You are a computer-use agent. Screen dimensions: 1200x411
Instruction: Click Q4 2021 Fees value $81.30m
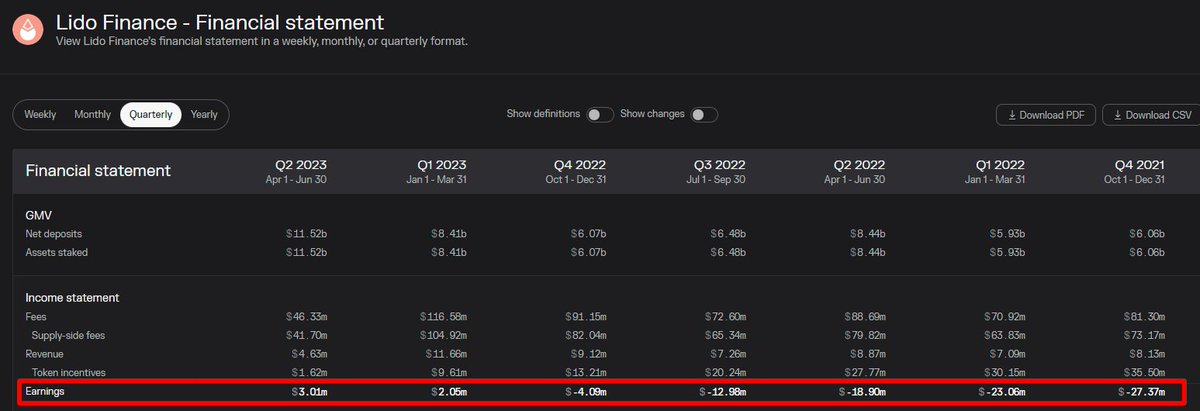point(1145,316)
